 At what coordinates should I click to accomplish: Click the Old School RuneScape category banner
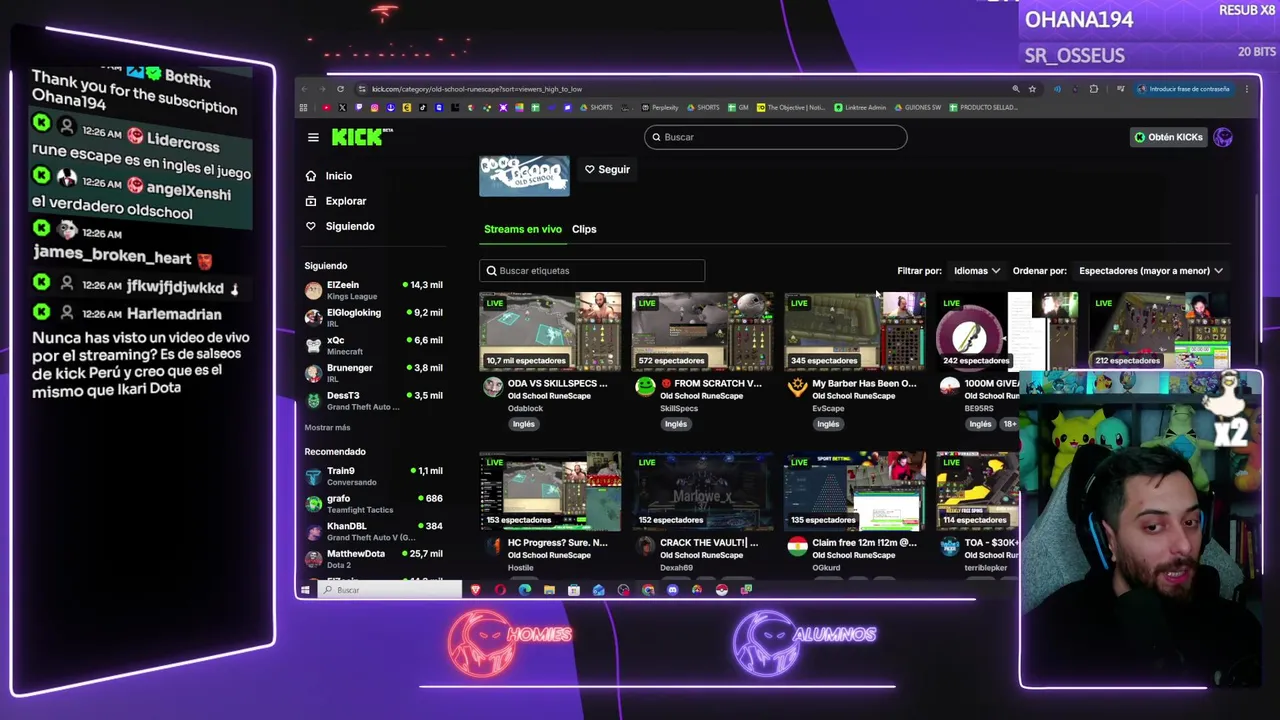coord(524,176)
